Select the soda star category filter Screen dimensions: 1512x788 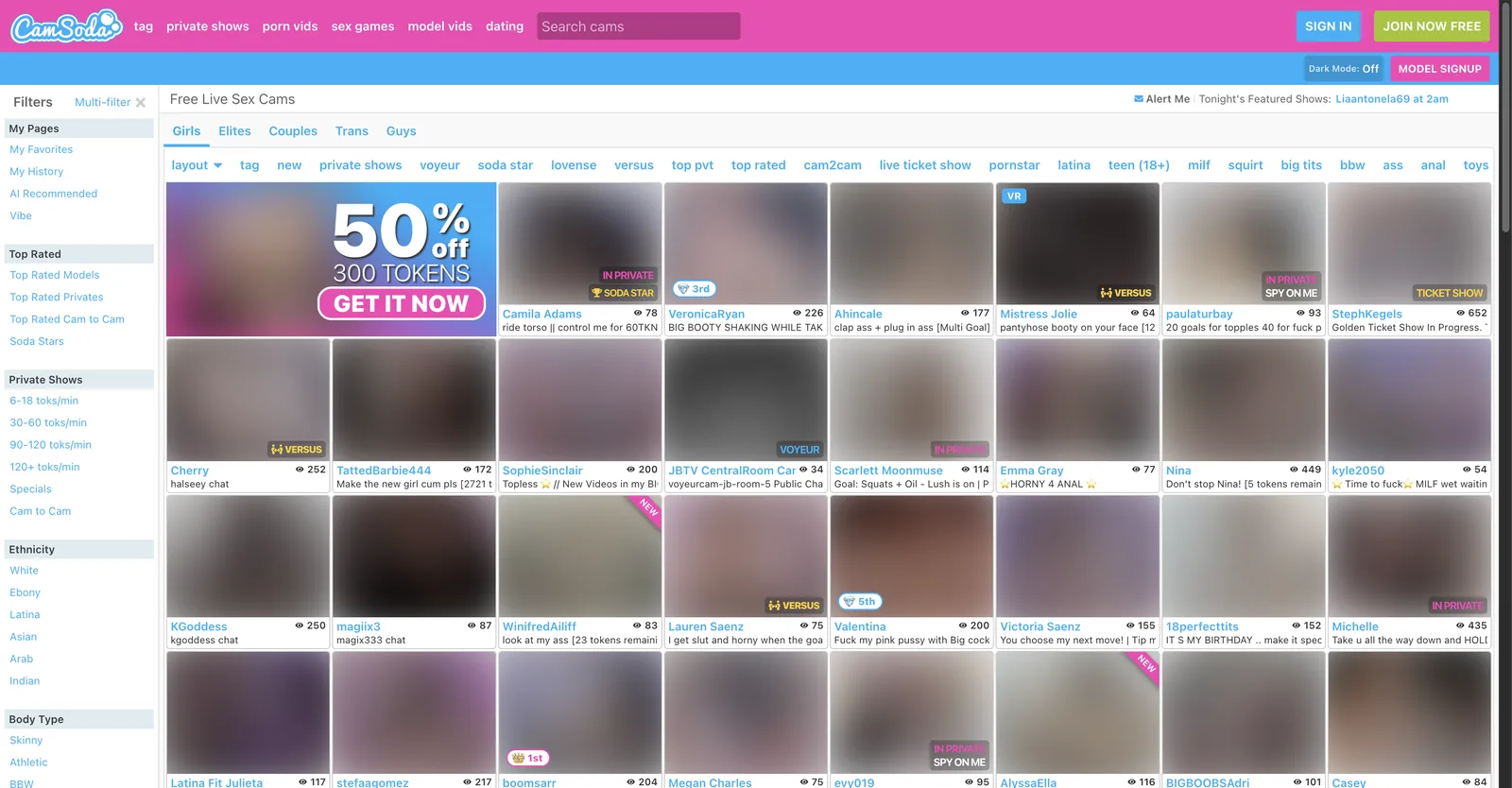pos(506,165)
